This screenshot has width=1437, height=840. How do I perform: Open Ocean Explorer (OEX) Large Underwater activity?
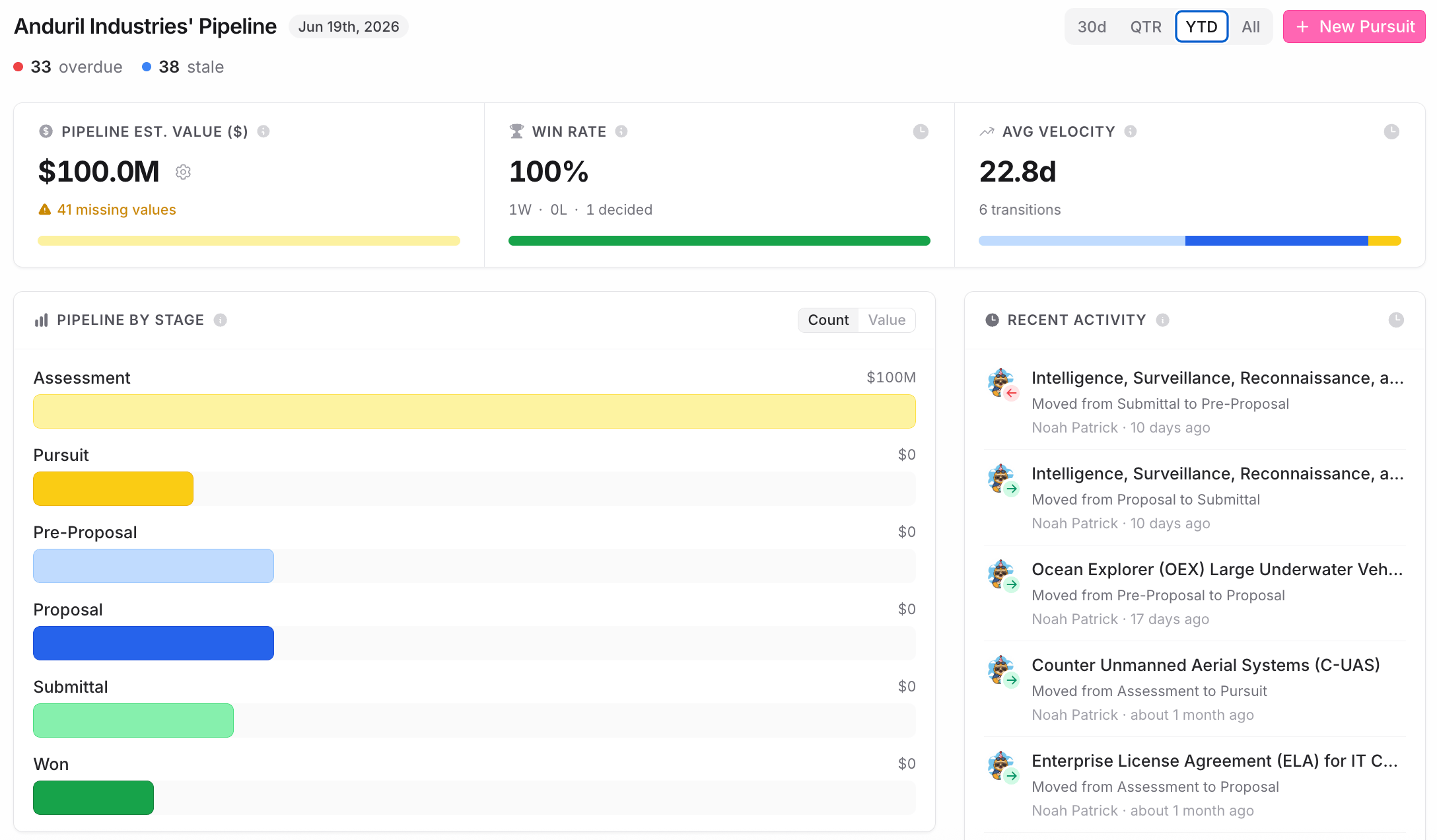coord(1195,593)
